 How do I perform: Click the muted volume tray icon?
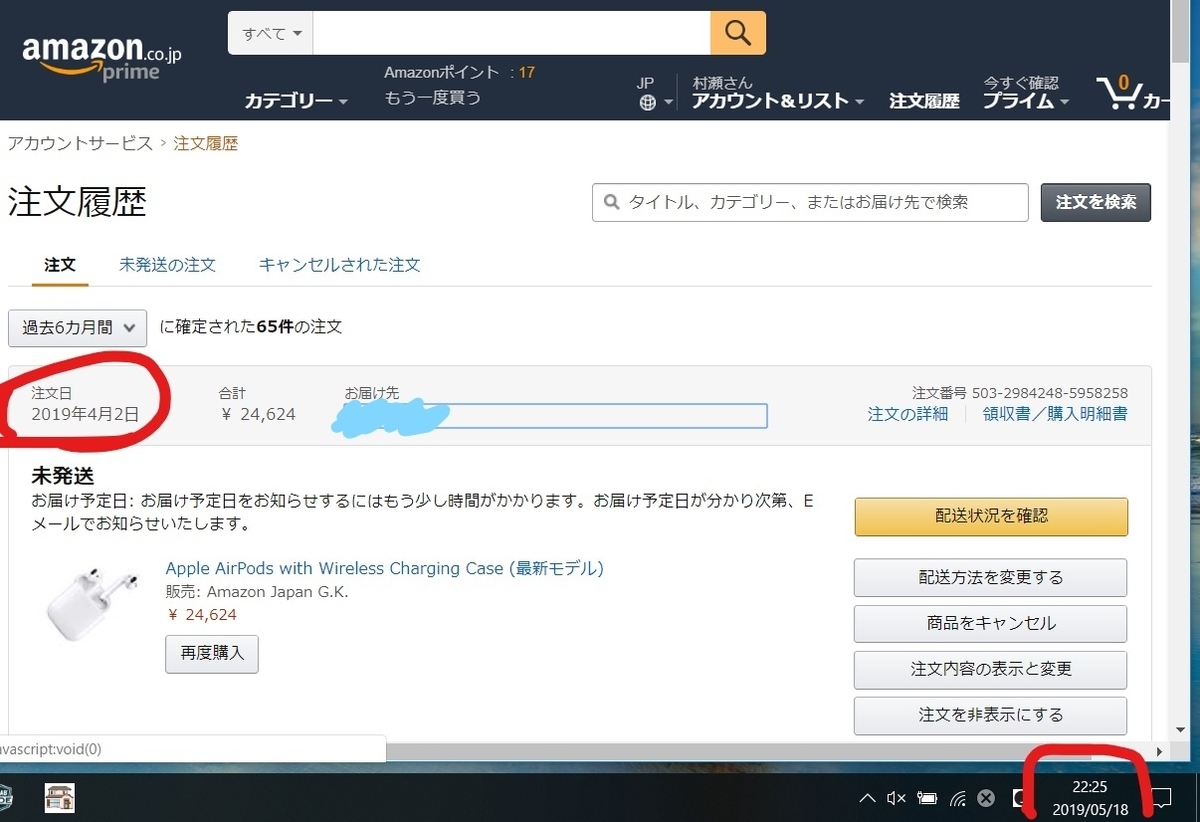tap(896, 798)
